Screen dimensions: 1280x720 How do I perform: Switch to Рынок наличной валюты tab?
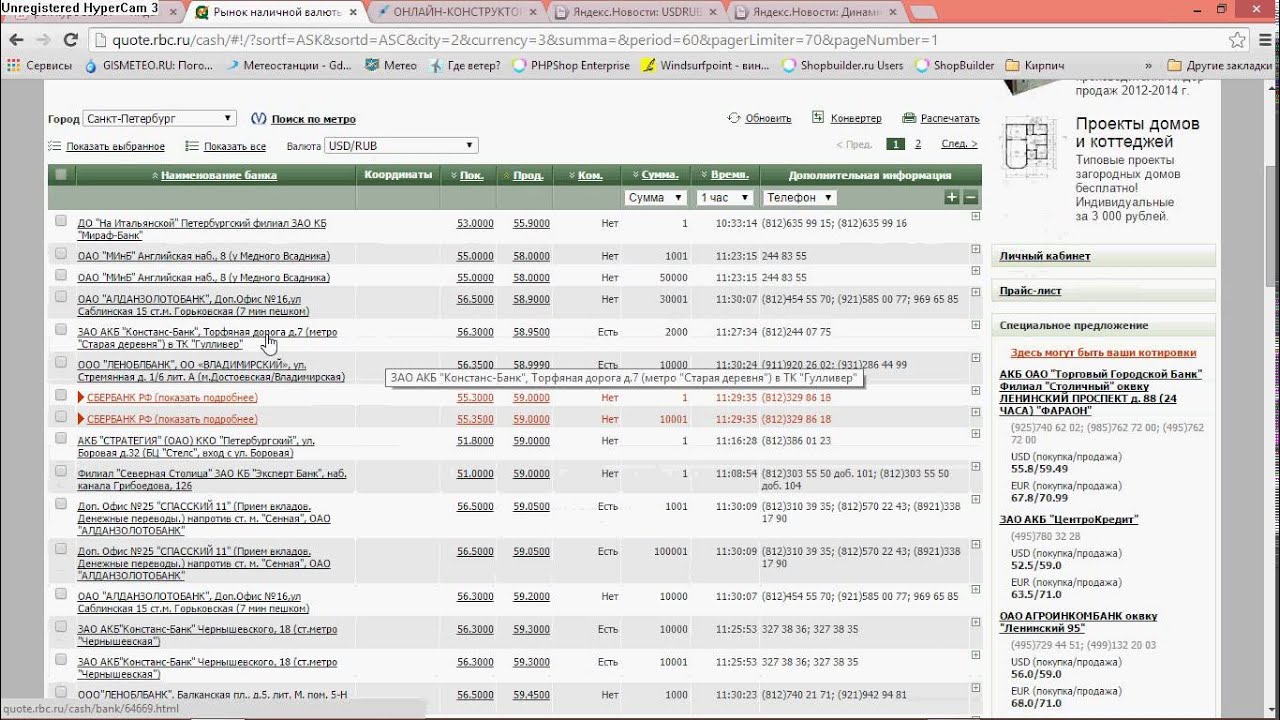276,12
